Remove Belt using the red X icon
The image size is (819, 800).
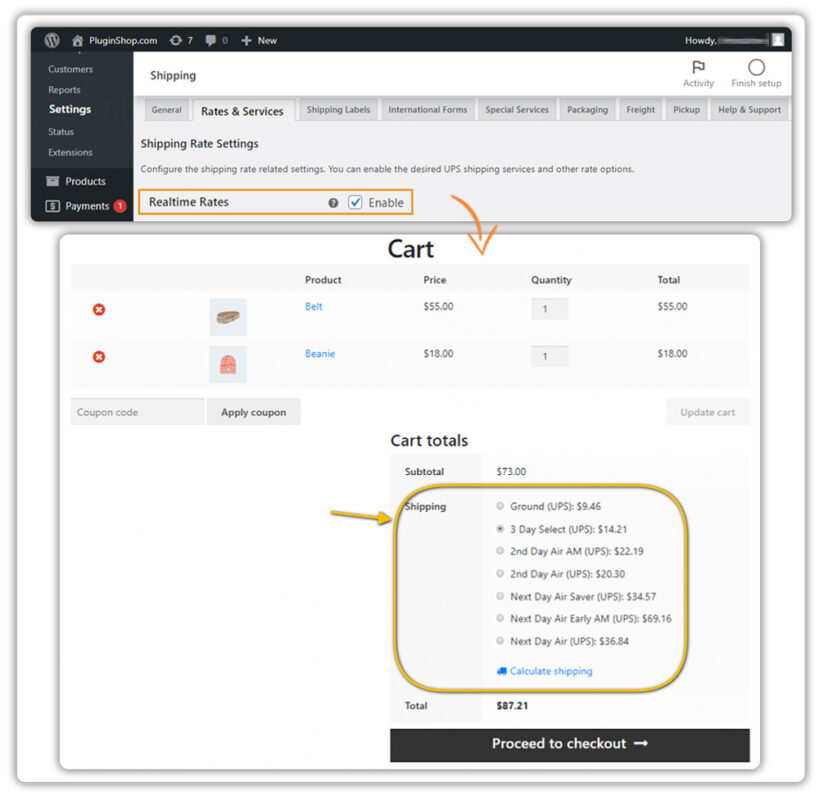(x=99, y=310)
